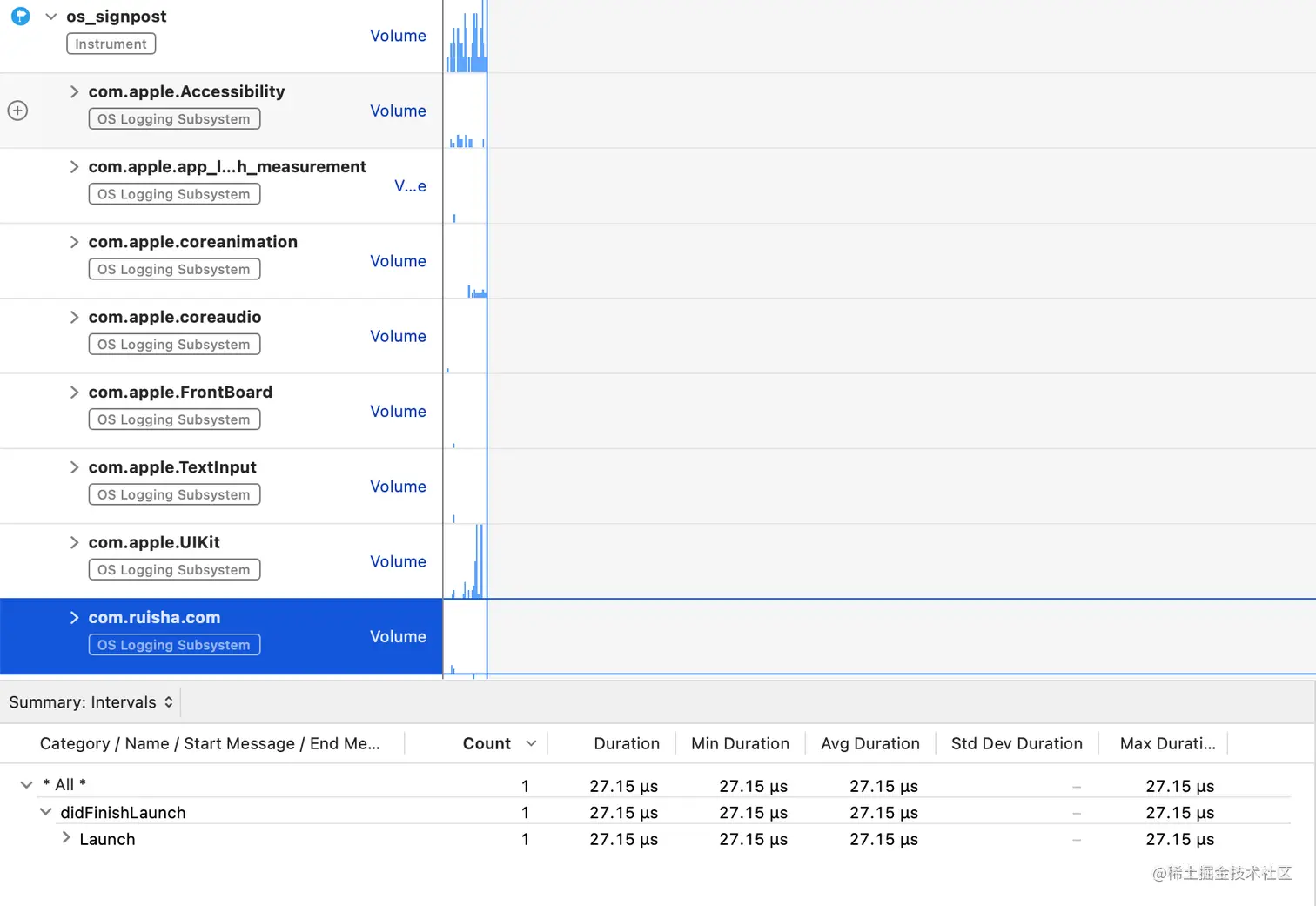The image size is (1316, 906).
Task: Open Volume selector for com.apple.FrontBoard
Action: pos(398,411)
